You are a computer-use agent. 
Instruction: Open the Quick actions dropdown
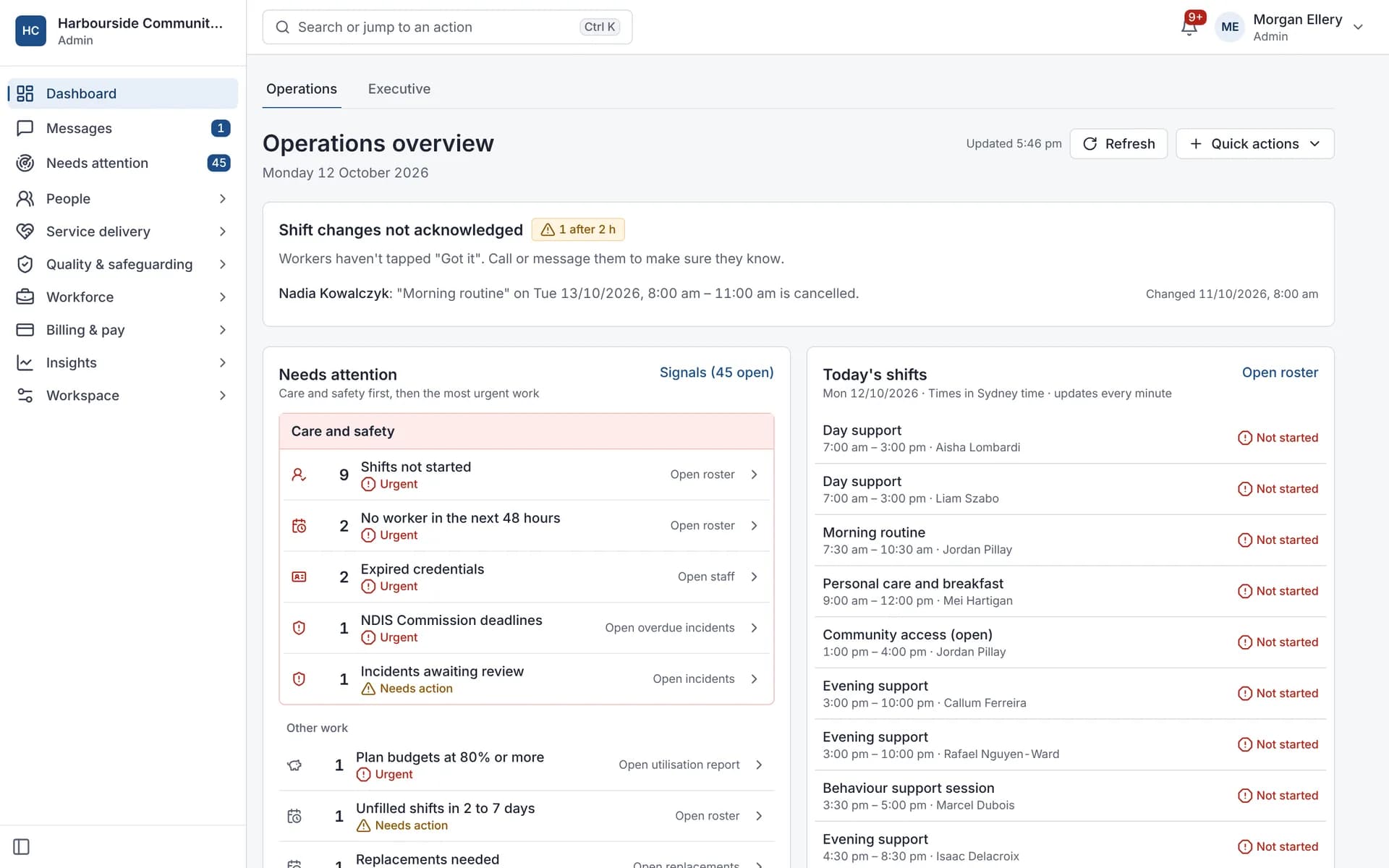[x=1254, y=144]
